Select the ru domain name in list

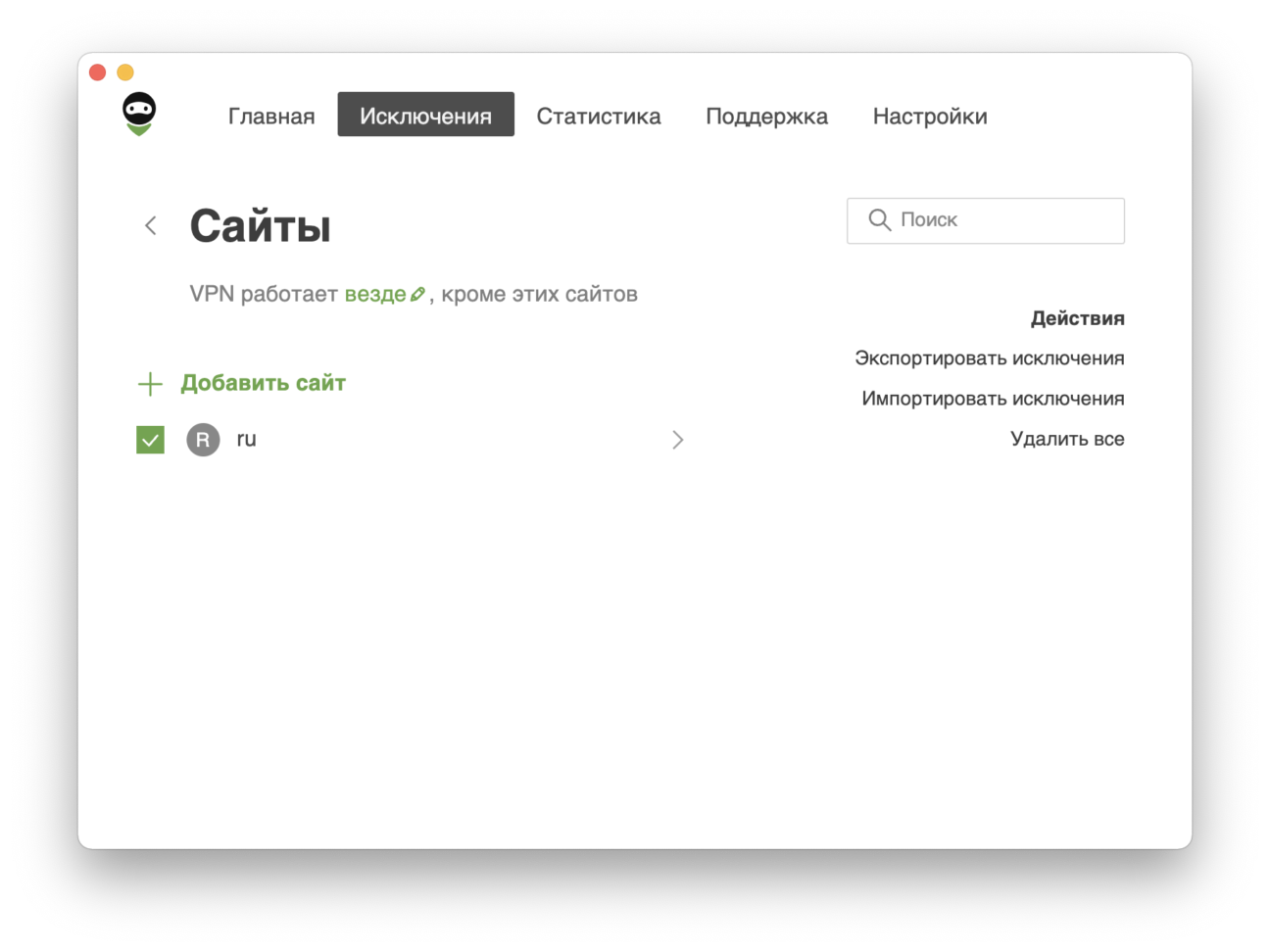coord(246,440)
